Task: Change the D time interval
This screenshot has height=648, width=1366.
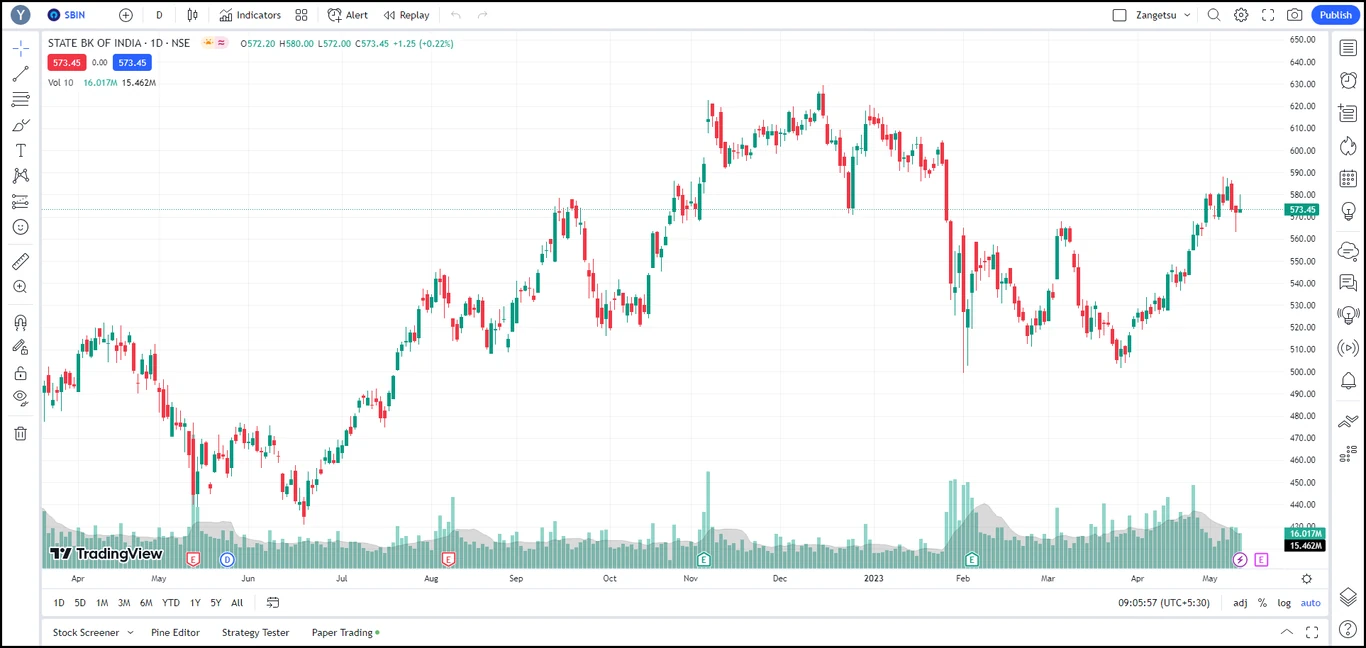Action: 159,15
